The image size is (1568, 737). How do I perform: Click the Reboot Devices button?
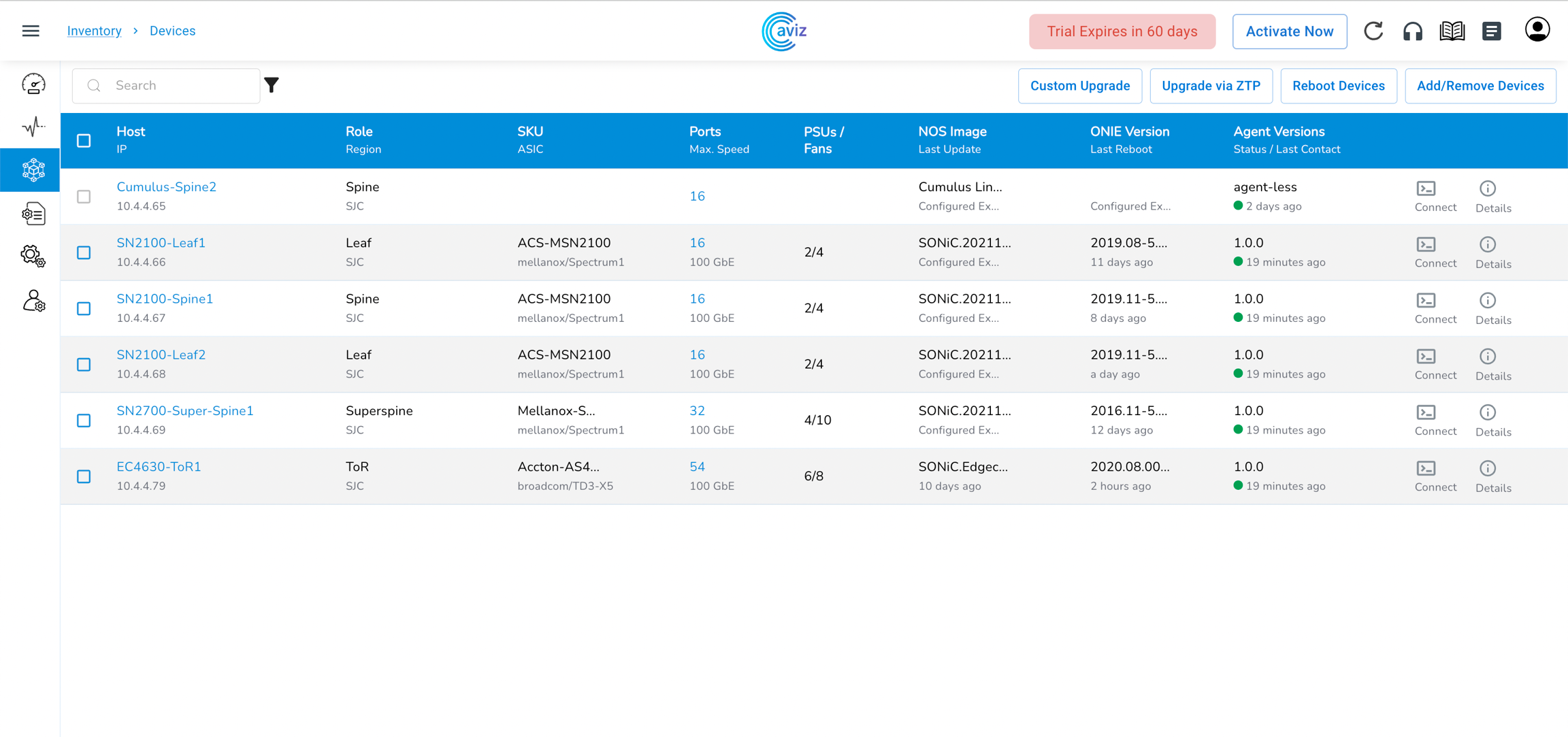[1338, 86]
